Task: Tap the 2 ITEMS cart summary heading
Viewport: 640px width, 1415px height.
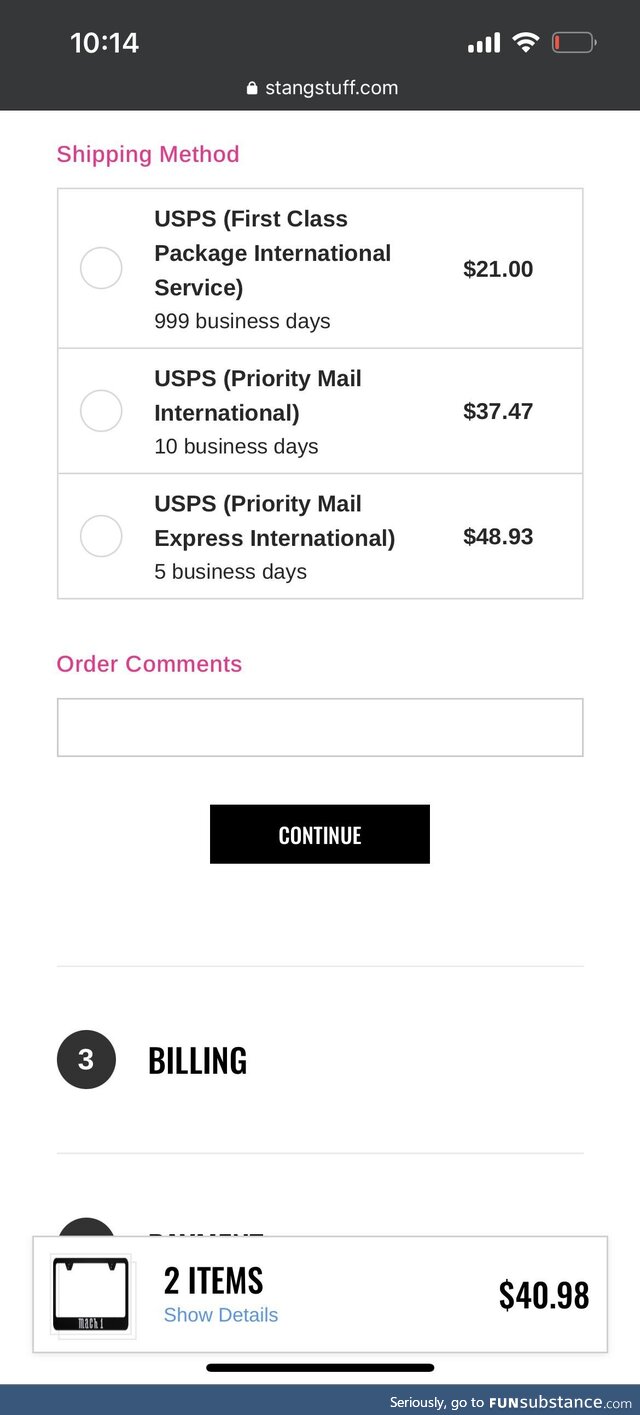Action: [213, 1280]
